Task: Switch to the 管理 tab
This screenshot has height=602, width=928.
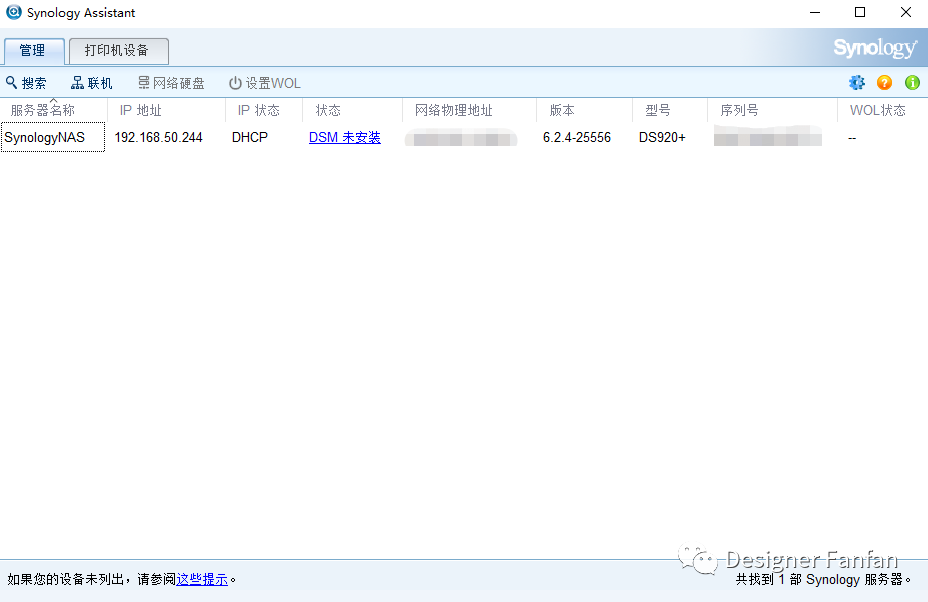Action: 34,51
